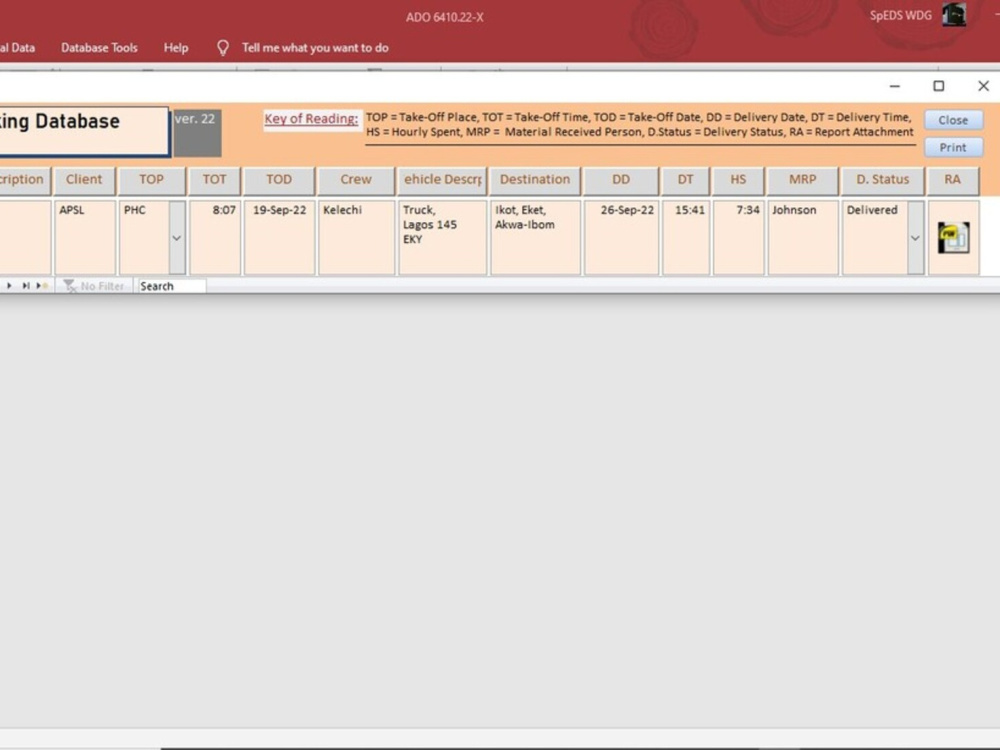Screen dimensions: 1000x750
Task: Click the ver. 22 gray label
Action: [x=198, y=133]
